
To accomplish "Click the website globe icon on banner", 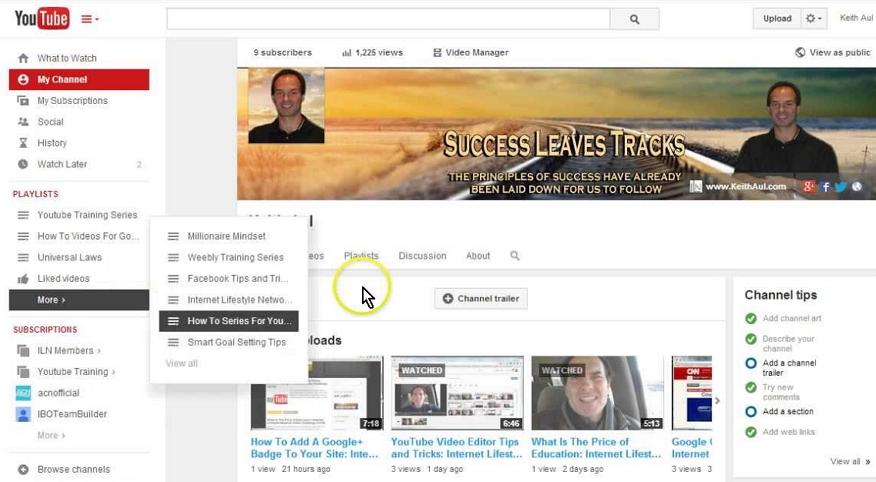I will pos(857,187).
